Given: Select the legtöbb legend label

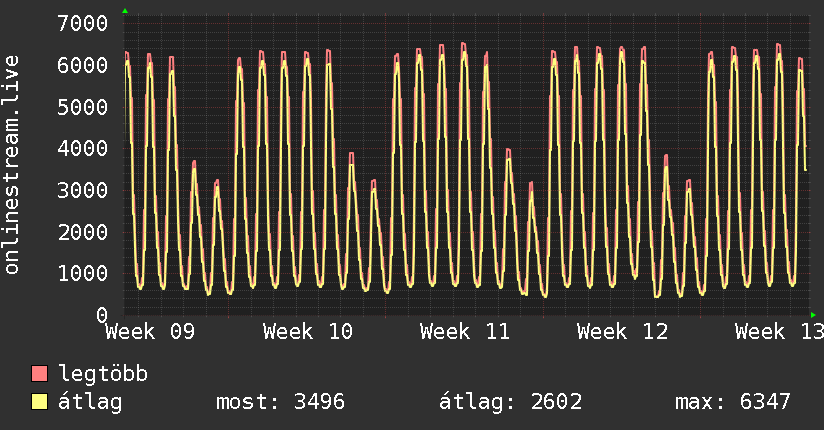Looking at the screenshot, I should point(103,374).
